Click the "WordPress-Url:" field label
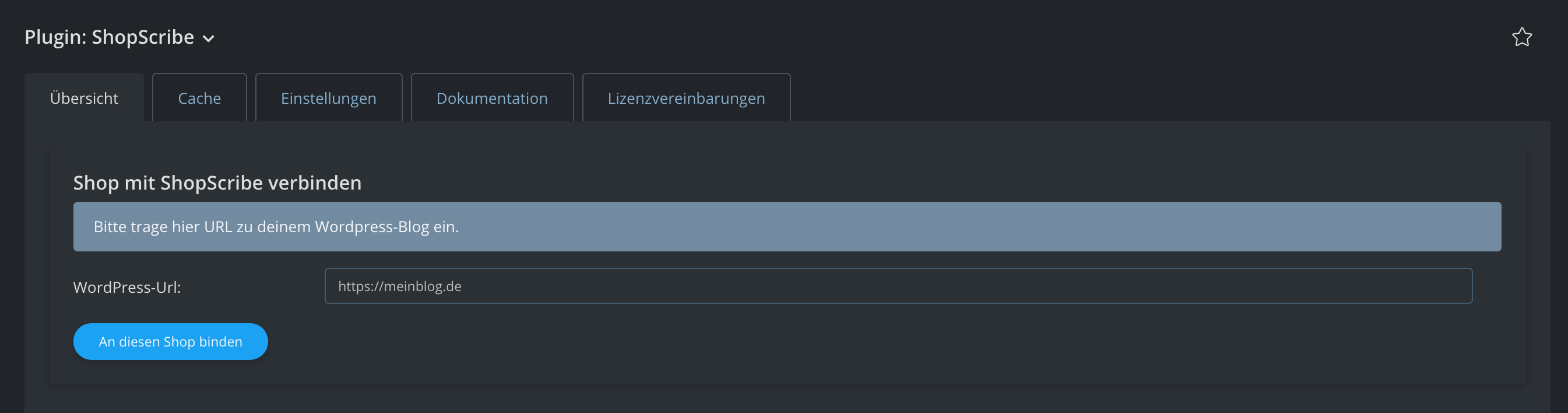1568x413 pixels. (127, 288)
